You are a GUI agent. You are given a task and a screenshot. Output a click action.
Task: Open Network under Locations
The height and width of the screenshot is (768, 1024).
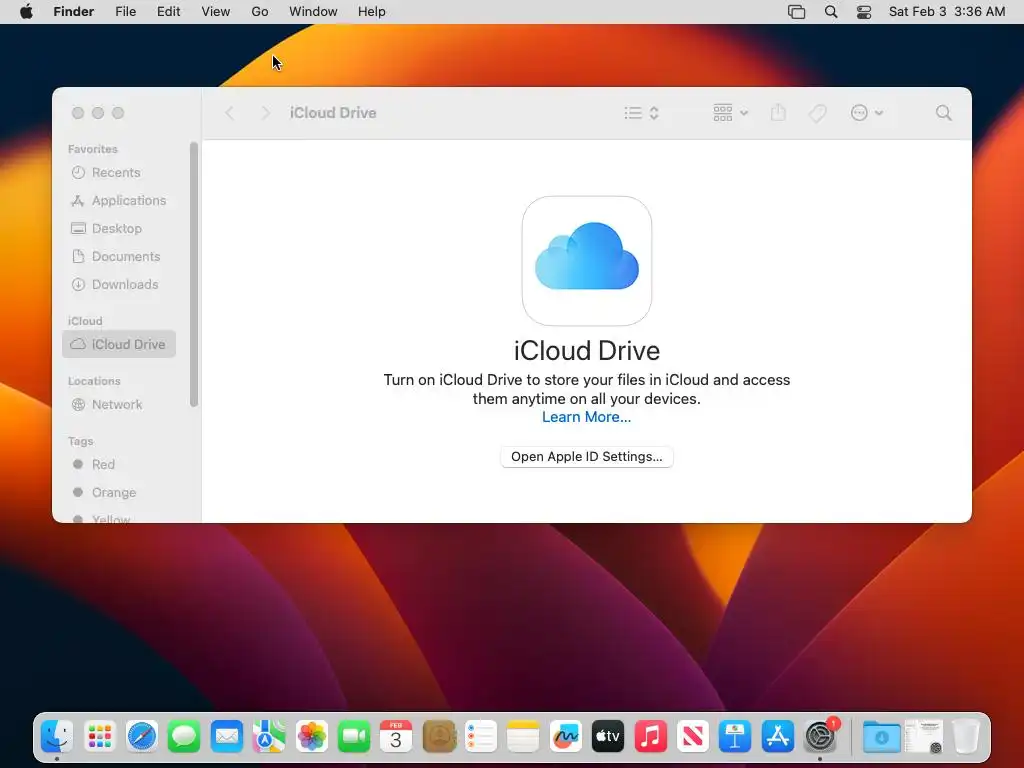pos(119,404)
